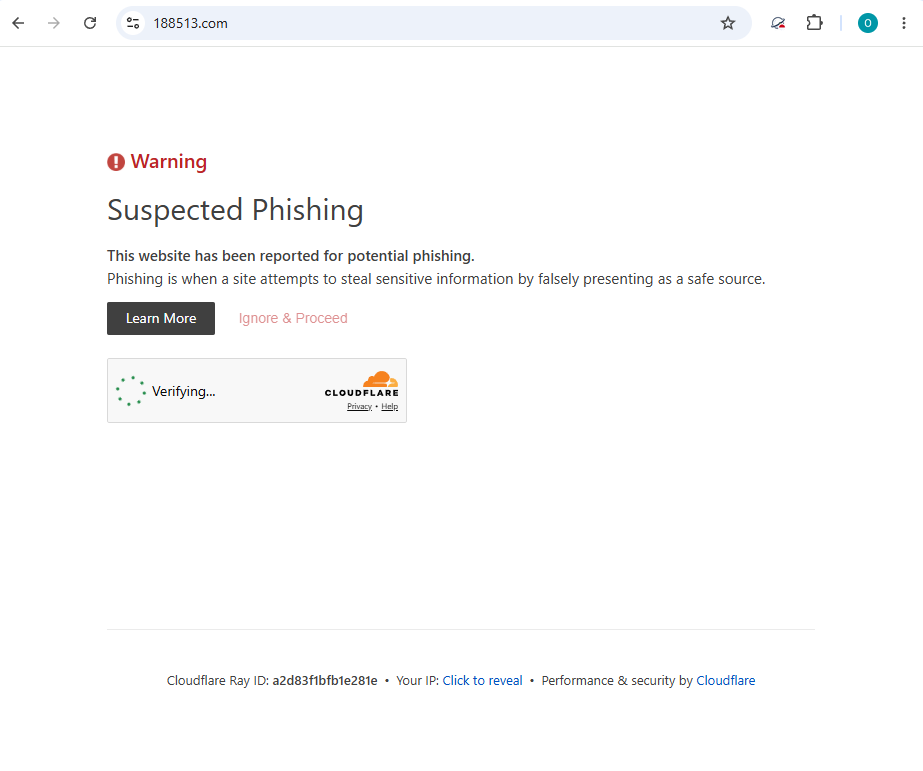
Task: Reload the page with the refresh icon
Action: click(89, 23)
